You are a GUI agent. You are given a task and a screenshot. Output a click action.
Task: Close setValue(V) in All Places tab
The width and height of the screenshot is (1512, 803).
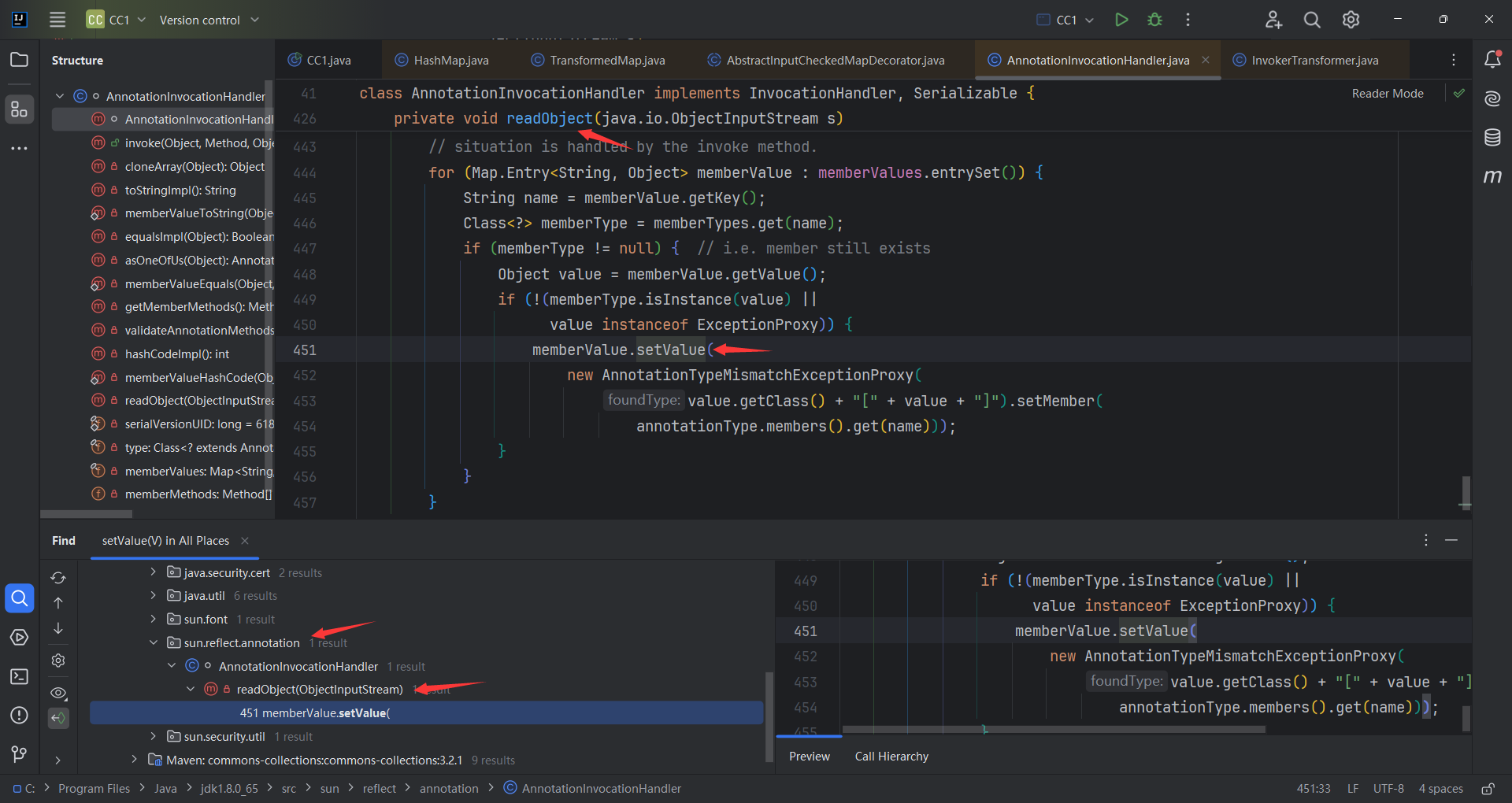(245, 541)
